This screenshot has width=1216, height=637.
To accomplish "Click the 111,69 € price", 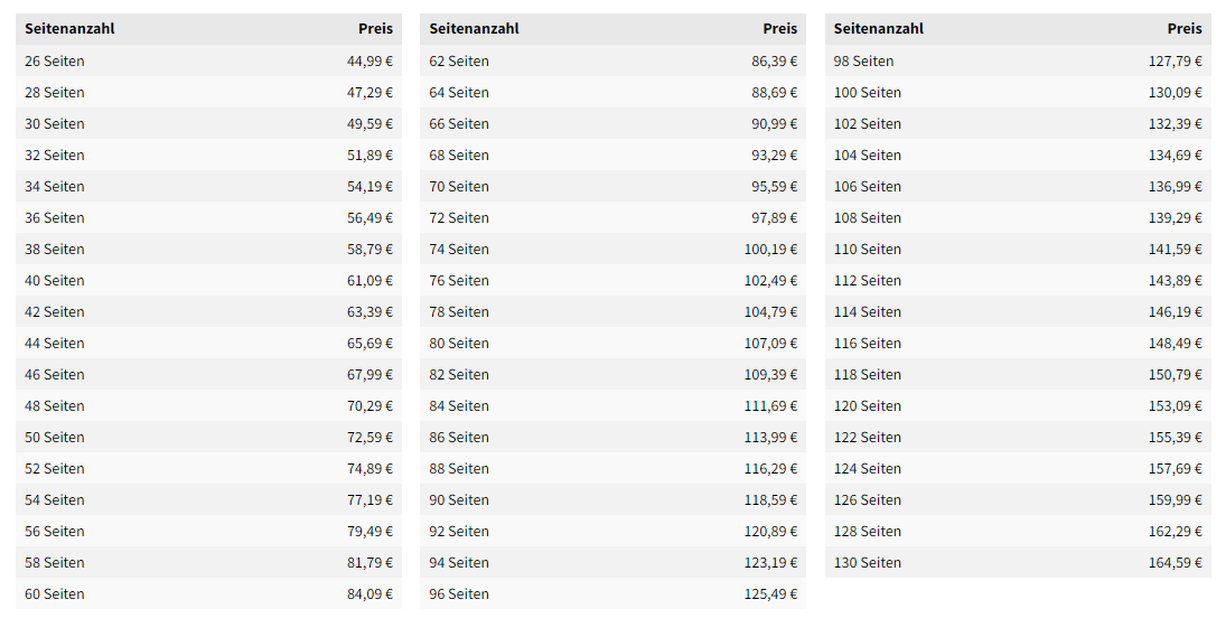I will [771, 406].
